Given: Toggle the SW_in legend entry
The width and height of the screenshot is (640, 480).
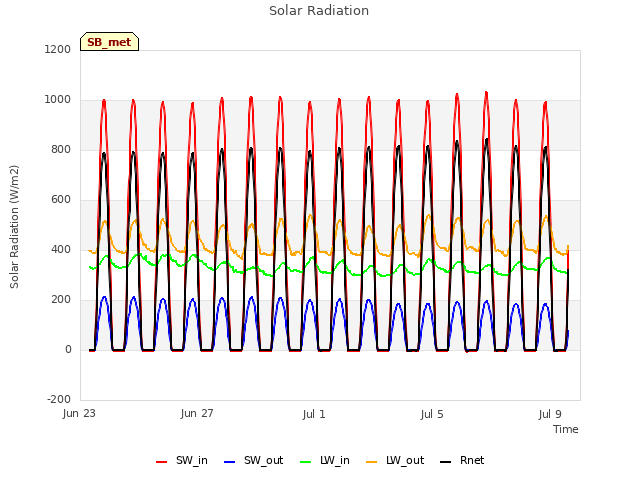Looking at the screenshot, I should pyautogui.click(x=182, y=460).
